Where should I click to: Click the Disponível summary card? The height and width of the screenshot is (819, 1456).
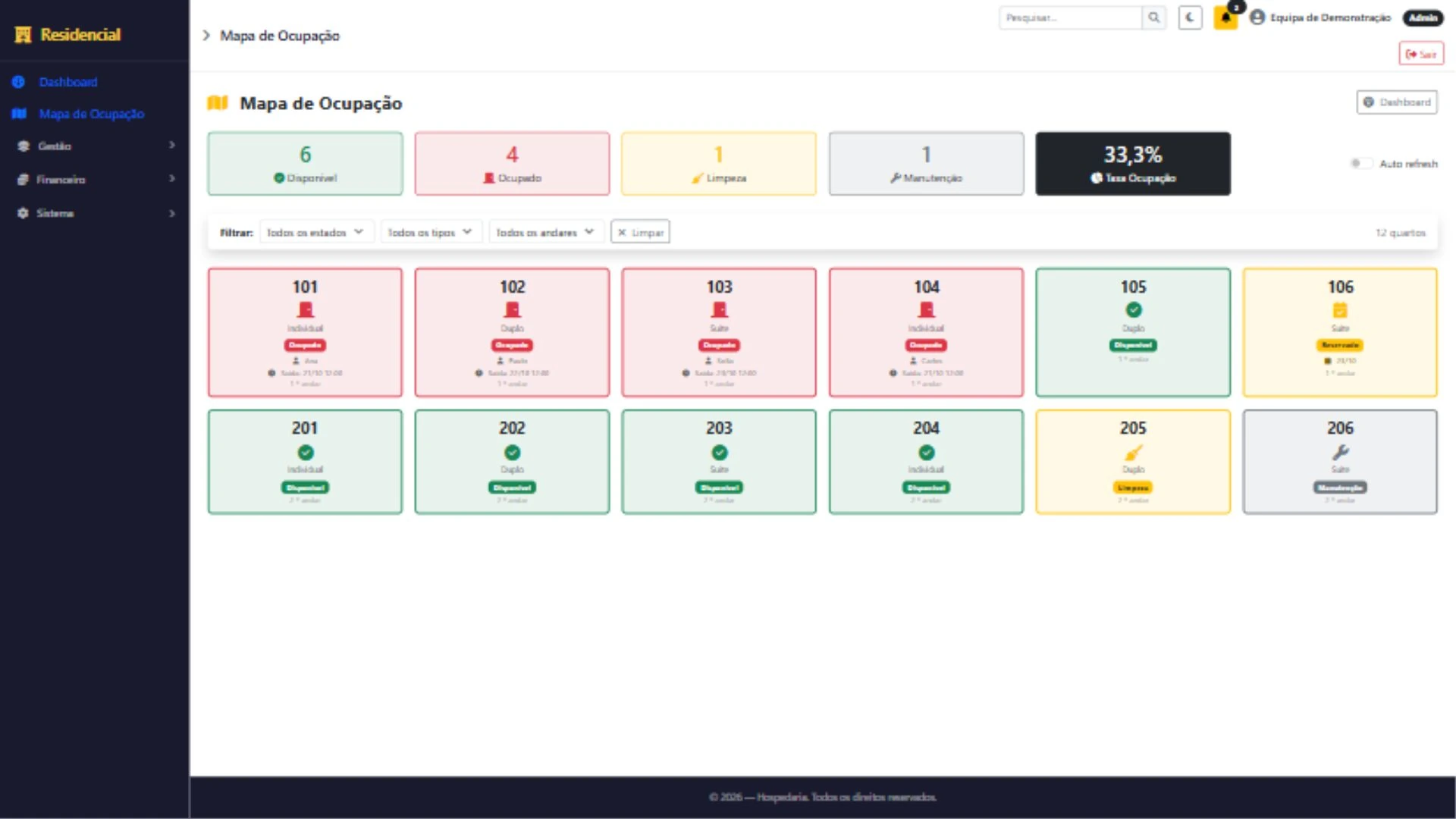[306, 164]
